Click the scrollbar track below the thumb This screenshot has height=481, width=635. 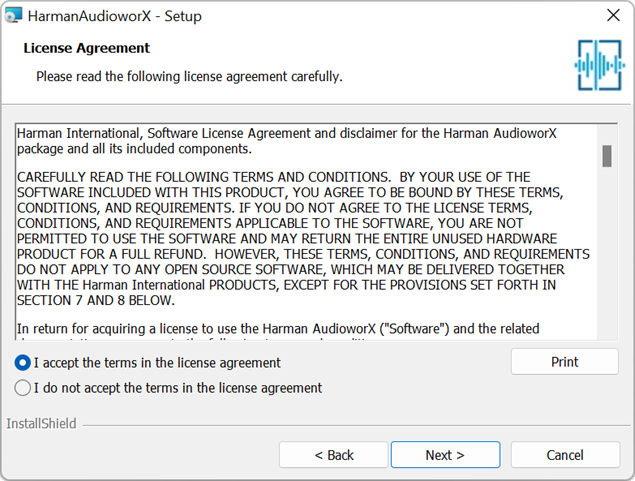tap(607, 251)
